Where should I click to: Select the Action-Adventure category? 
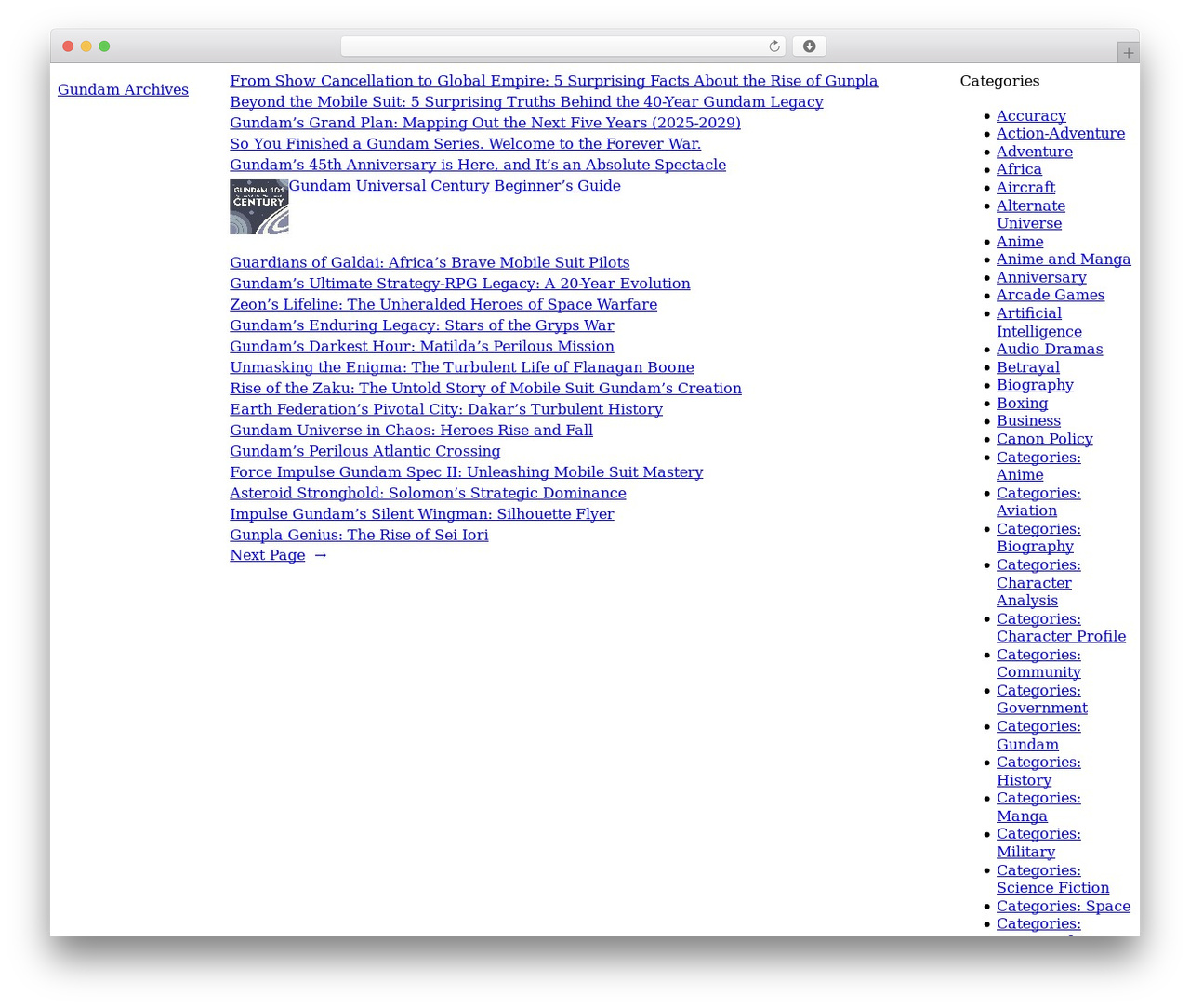tap(1061, 134)
